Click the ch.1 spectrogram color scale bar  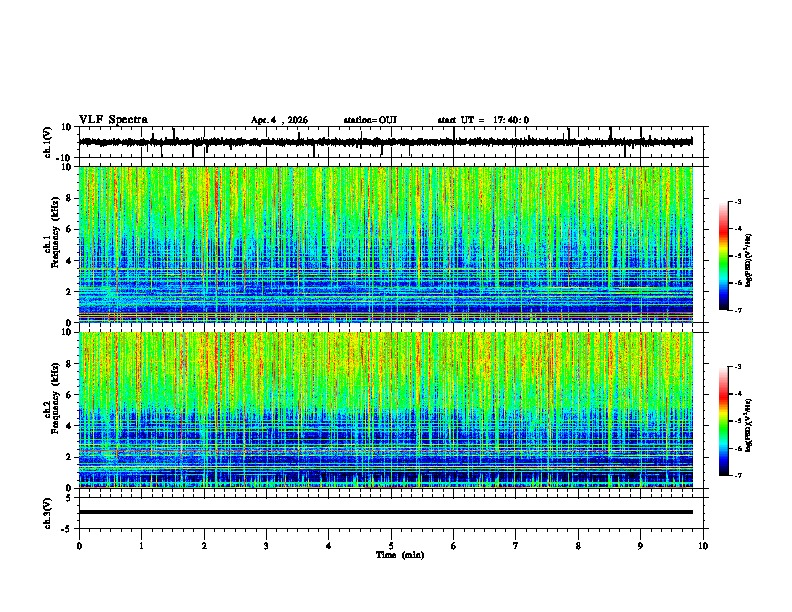click(x=723, y=256)
